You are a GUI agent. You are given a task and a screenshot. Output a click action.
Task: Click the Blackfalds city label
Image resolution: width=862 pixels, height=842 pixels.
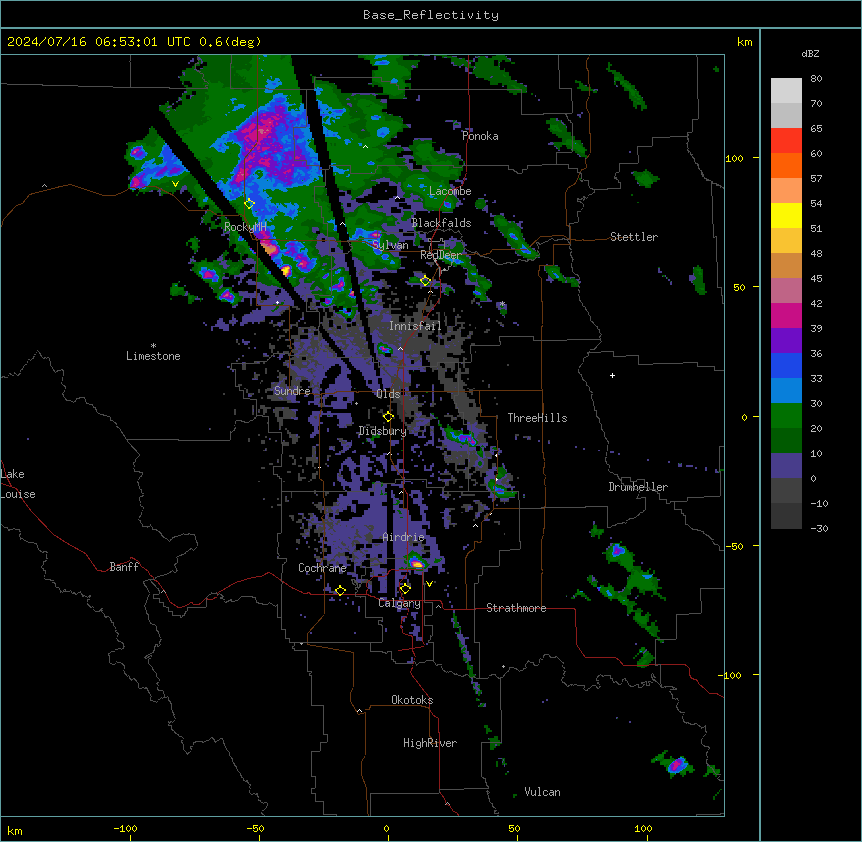point(441,223)
